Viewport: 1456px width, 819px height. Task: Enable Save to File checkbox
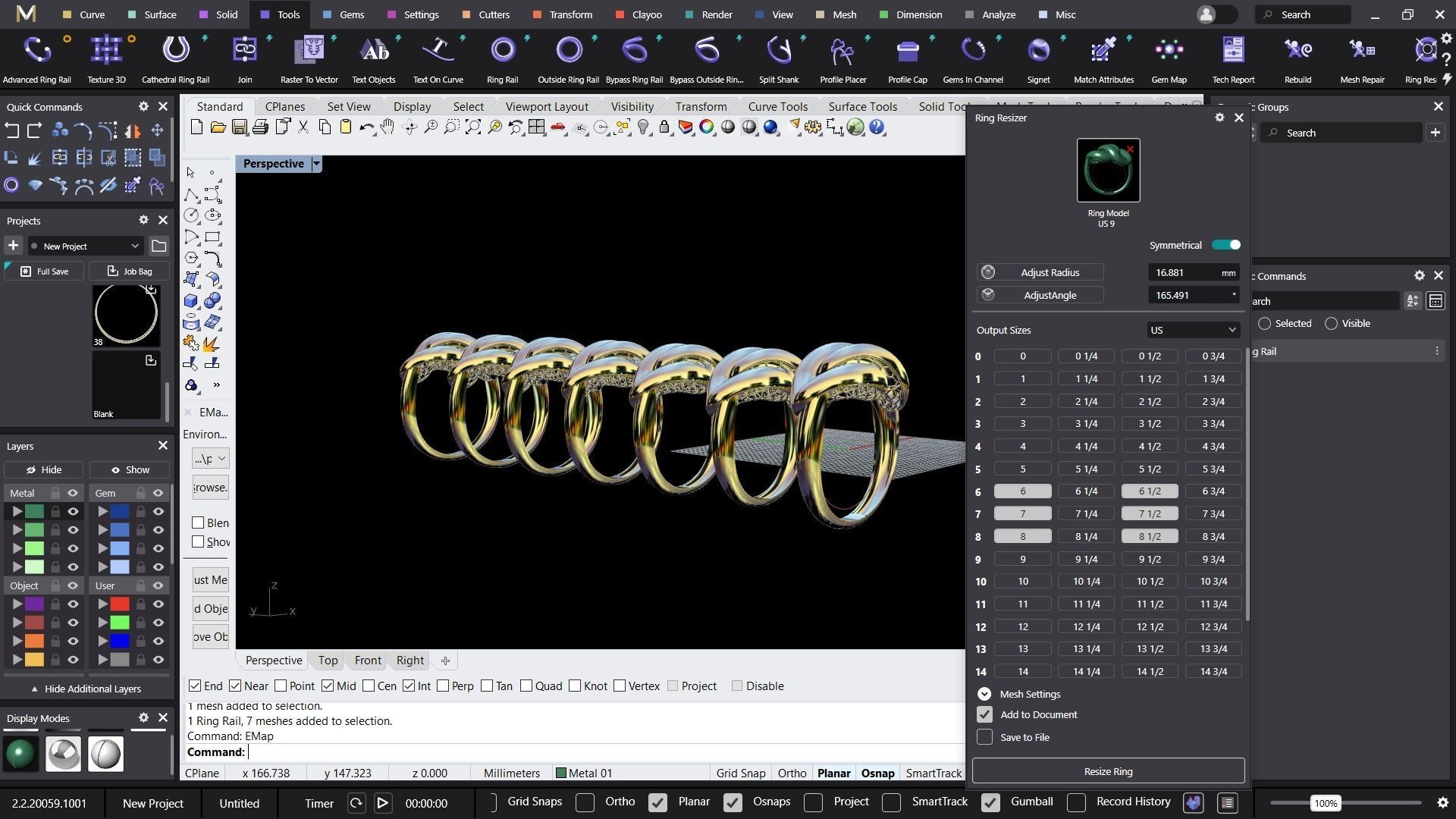click(984, 737)
